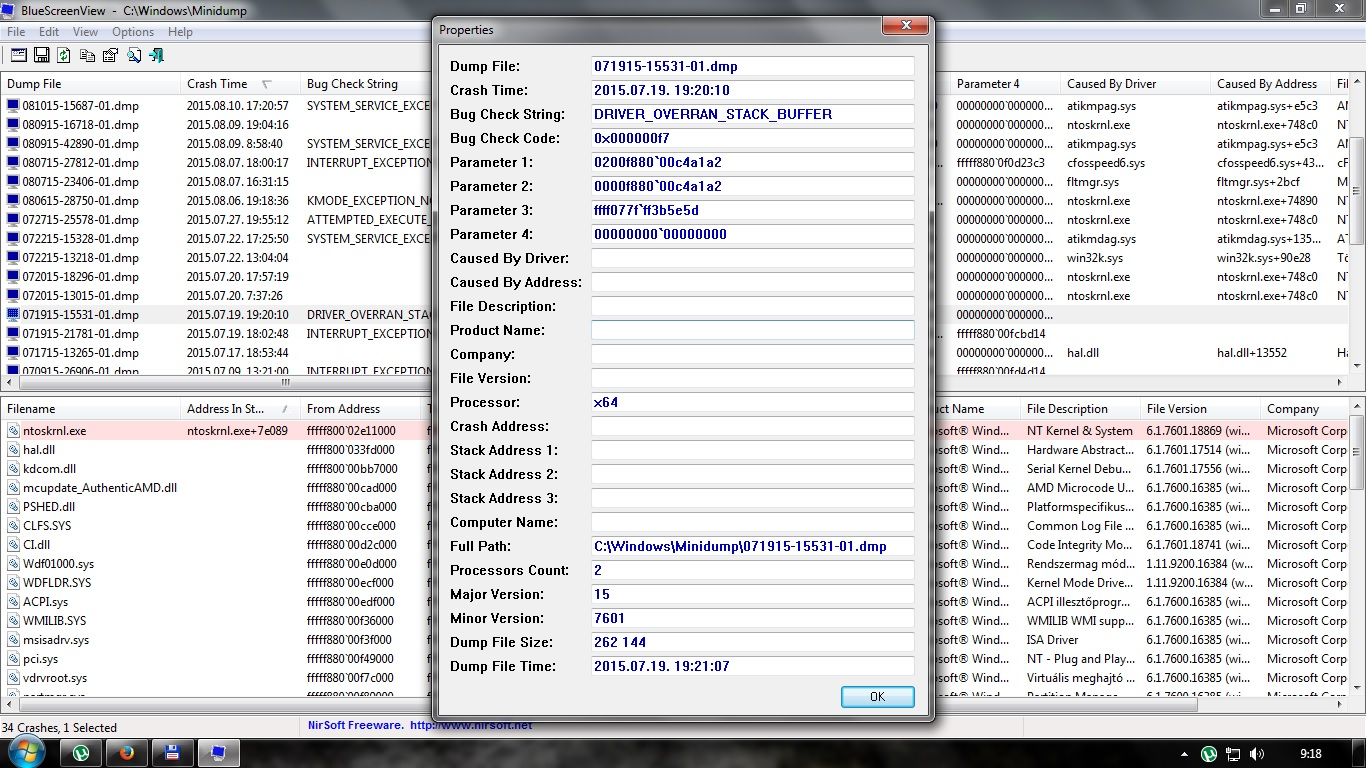This screenshot has width=1372, height=768.
Task: Open the Options menu
Action: (x=133, y=32)
